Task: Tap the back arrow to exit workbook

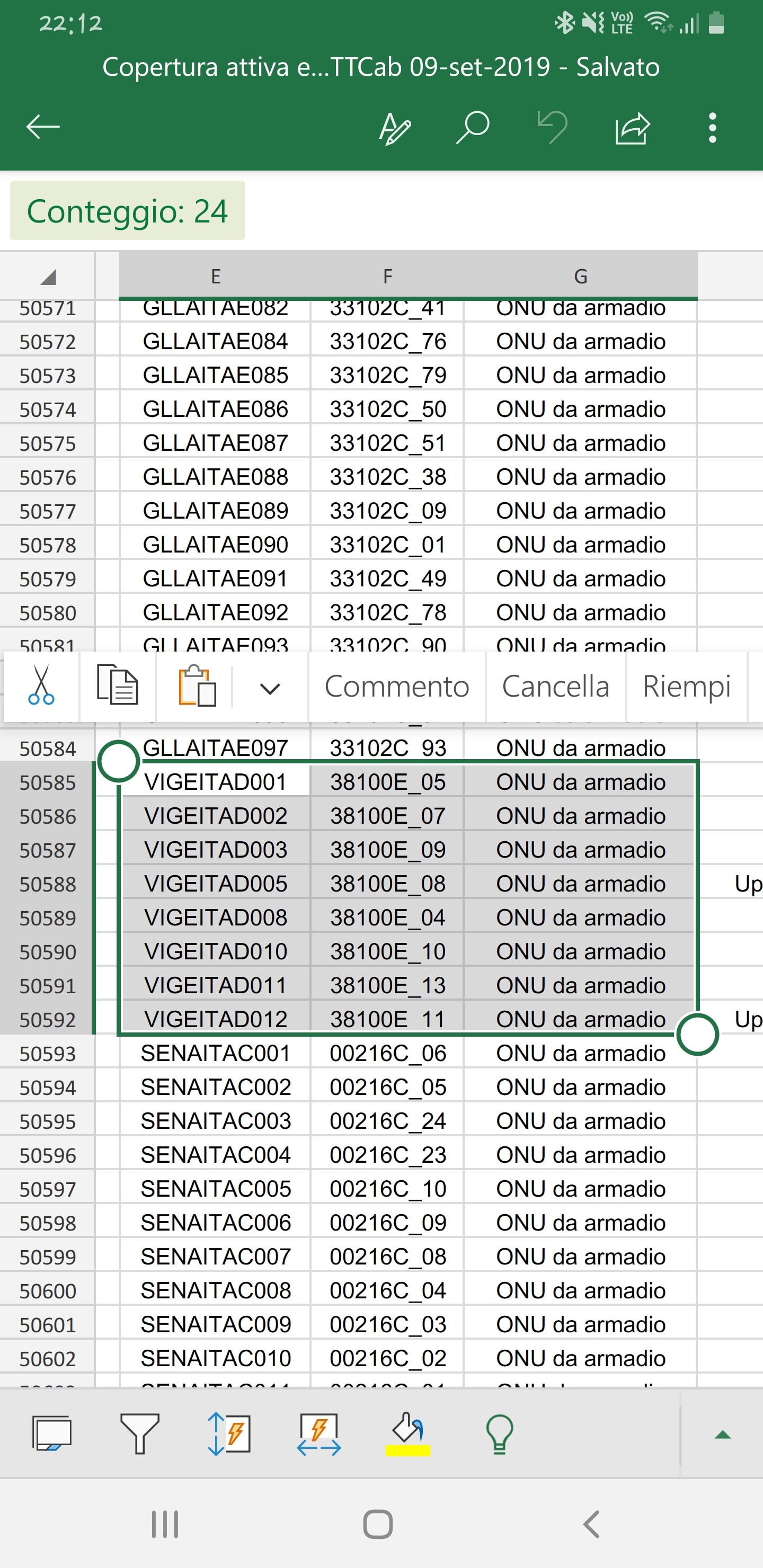Action: pyautogui.click(x=42, y=127)
